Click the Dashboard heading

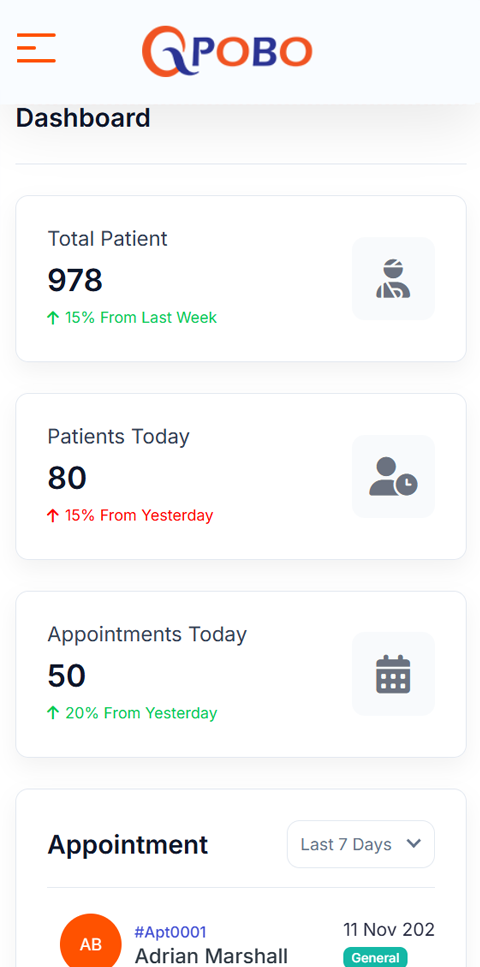click(x=83, y=118)
